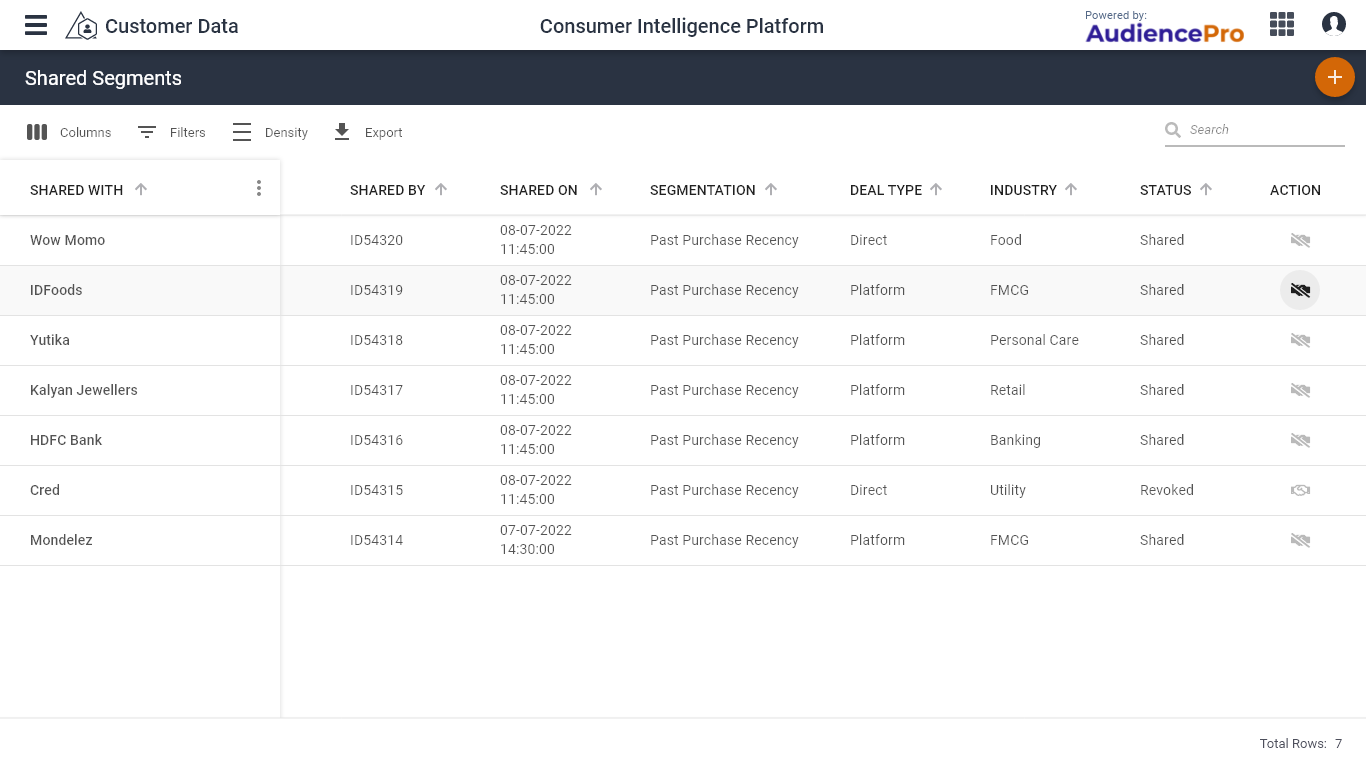
Task: Change table Density
Action: tap(270, 132)
